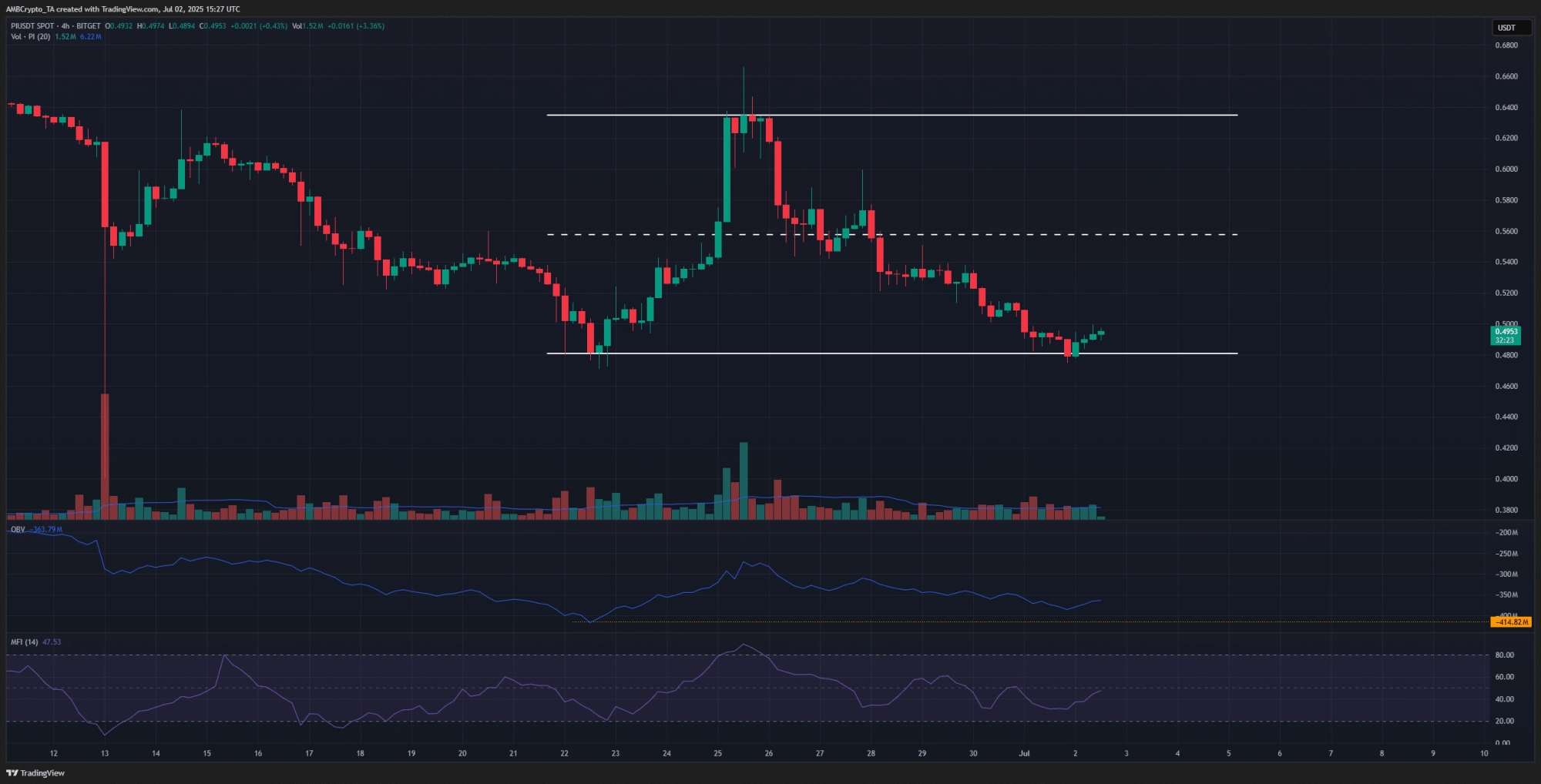The height and width of the screenshot is (784, 1541).
Task: Select the MFI (14) indicator label
Action: point(24,642)
